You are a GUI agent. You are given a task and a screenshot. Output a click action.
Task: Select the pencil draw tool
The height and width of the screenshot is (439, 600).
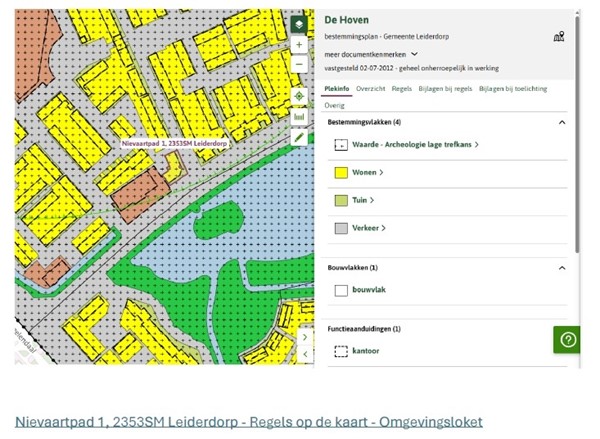299,138
